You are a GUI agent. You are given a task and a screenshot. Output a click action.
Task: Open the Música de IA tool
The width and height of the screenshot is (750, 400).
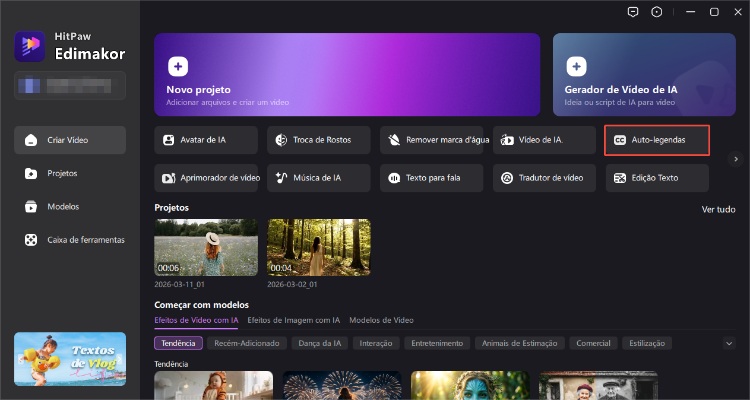pos(318,178)
